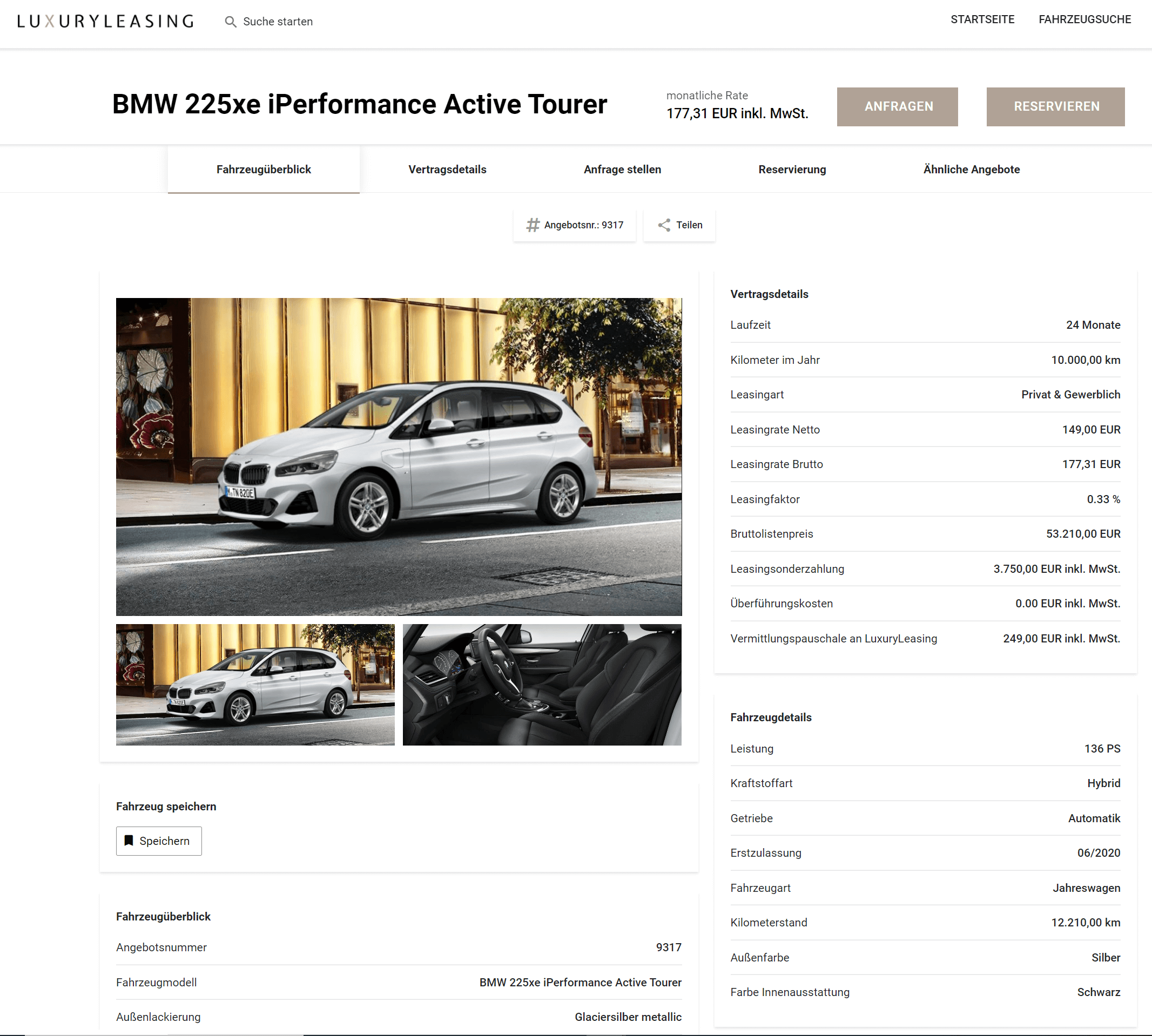Screen dimensions: 1152x1036
Task: Click the Laufzeit value 24 Monate
Action: click(1093, 325)
